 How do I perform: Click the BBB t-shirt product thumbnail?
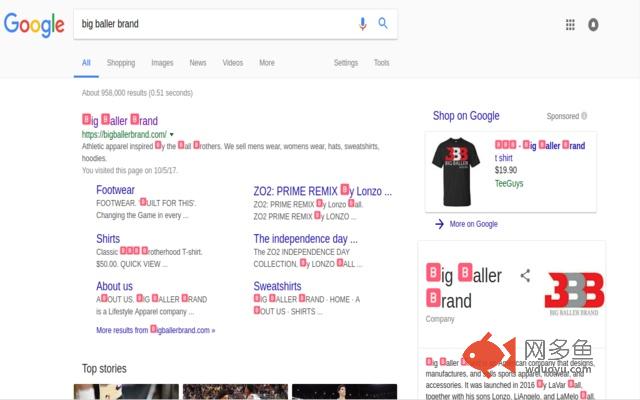456,172
